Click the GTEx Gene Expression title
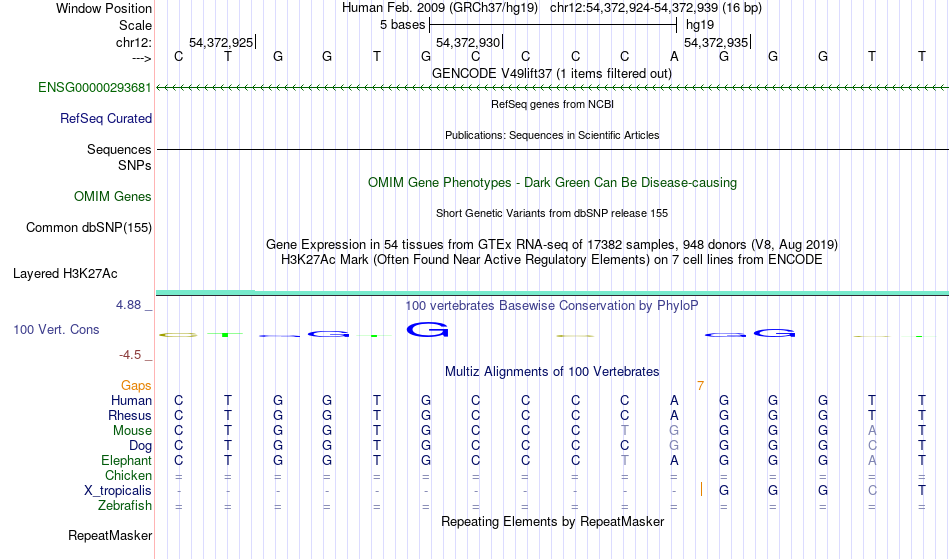The width and height of the screenshot is (950, 559). 552,245
